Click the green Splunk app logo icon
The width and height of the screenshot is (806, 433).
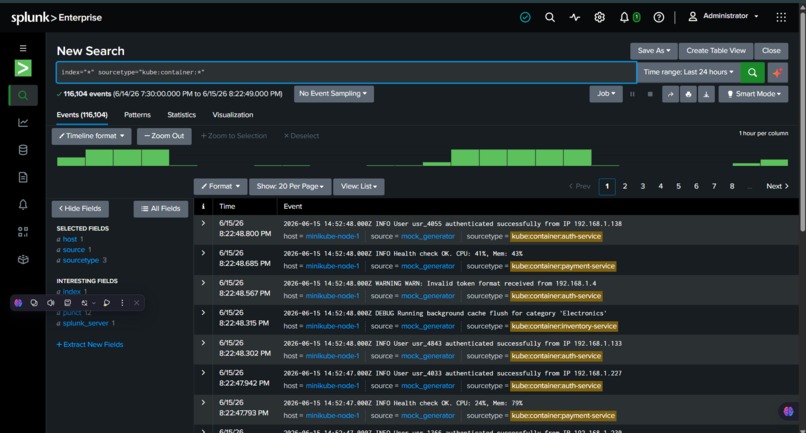pos(23,68)
